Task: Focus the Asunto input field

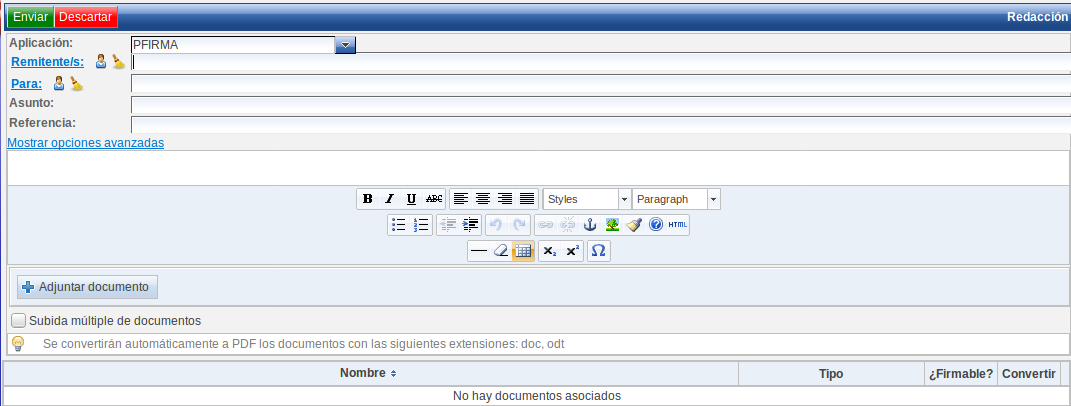Action: click(601, 105)
